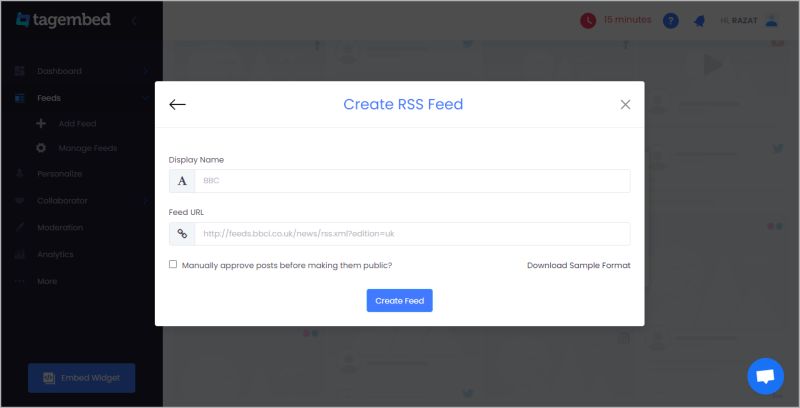Open help via the question mark icon

(x=670, y=20)
